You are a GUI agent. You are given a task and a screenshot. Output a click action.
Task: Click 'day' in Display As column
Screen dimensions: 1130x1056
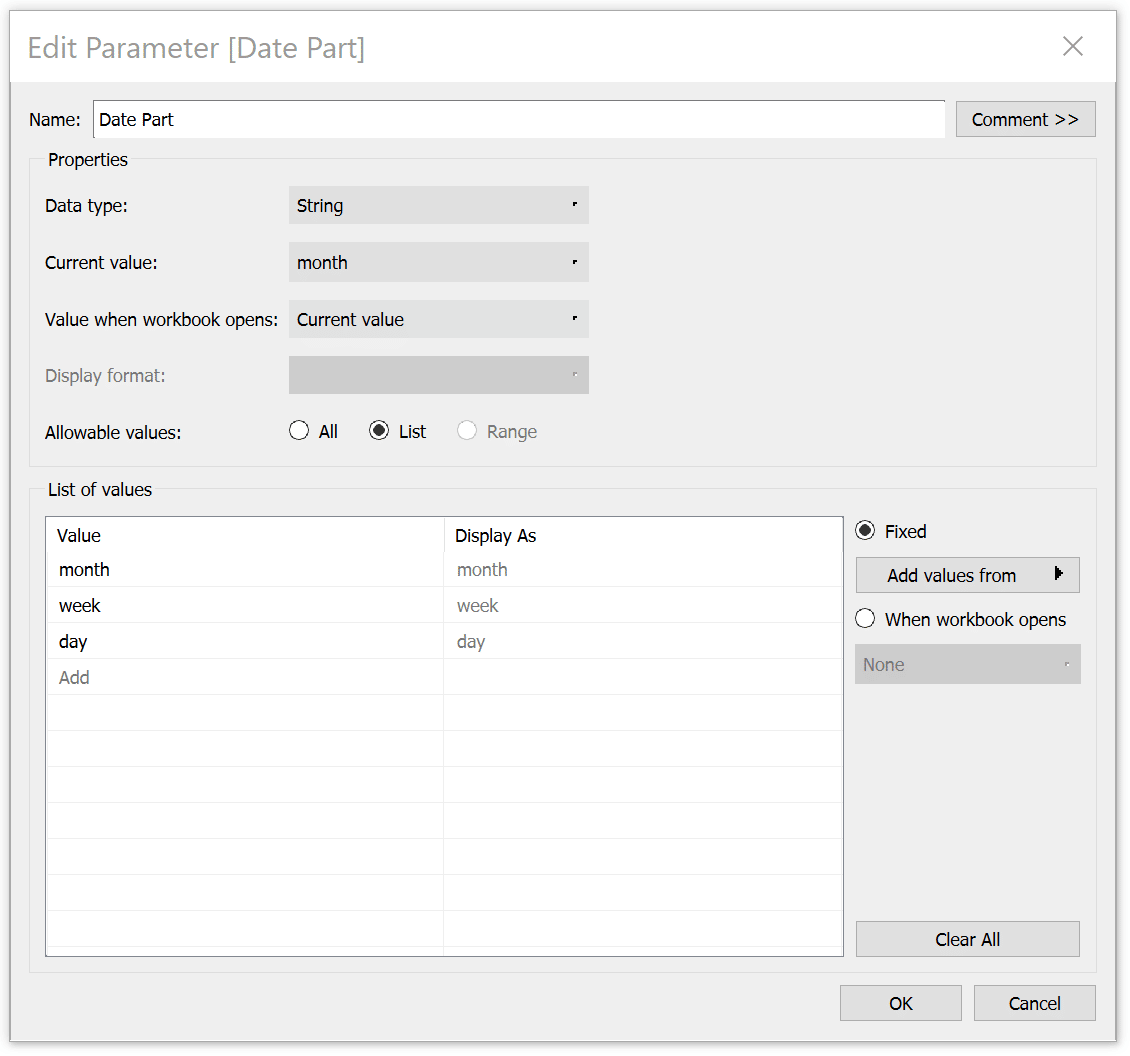[x=643, y=642]
